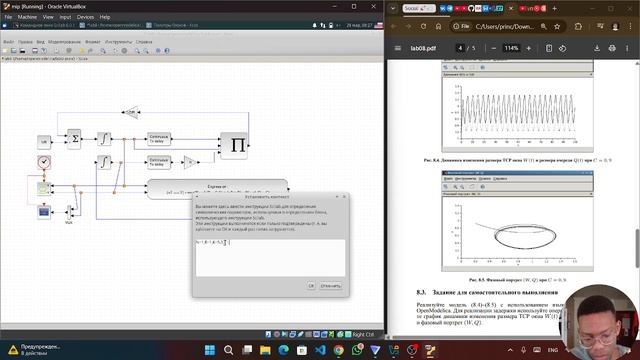Open Xcos Справка menu
Screen dimensions: 640x360
144,42
